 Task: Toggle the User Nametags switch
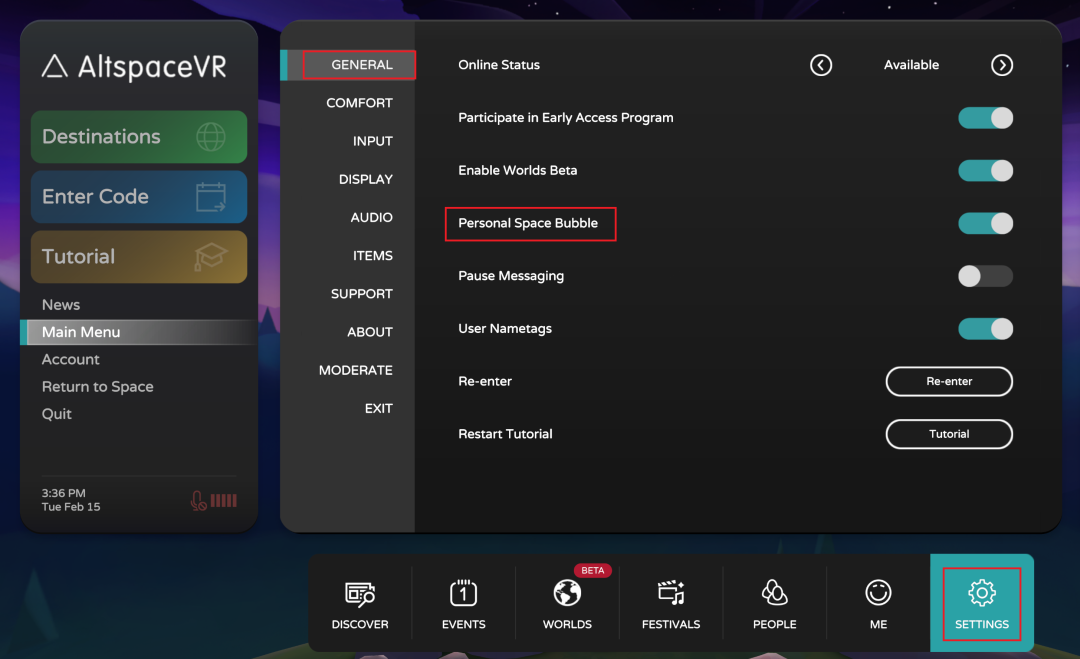[985, 328]
